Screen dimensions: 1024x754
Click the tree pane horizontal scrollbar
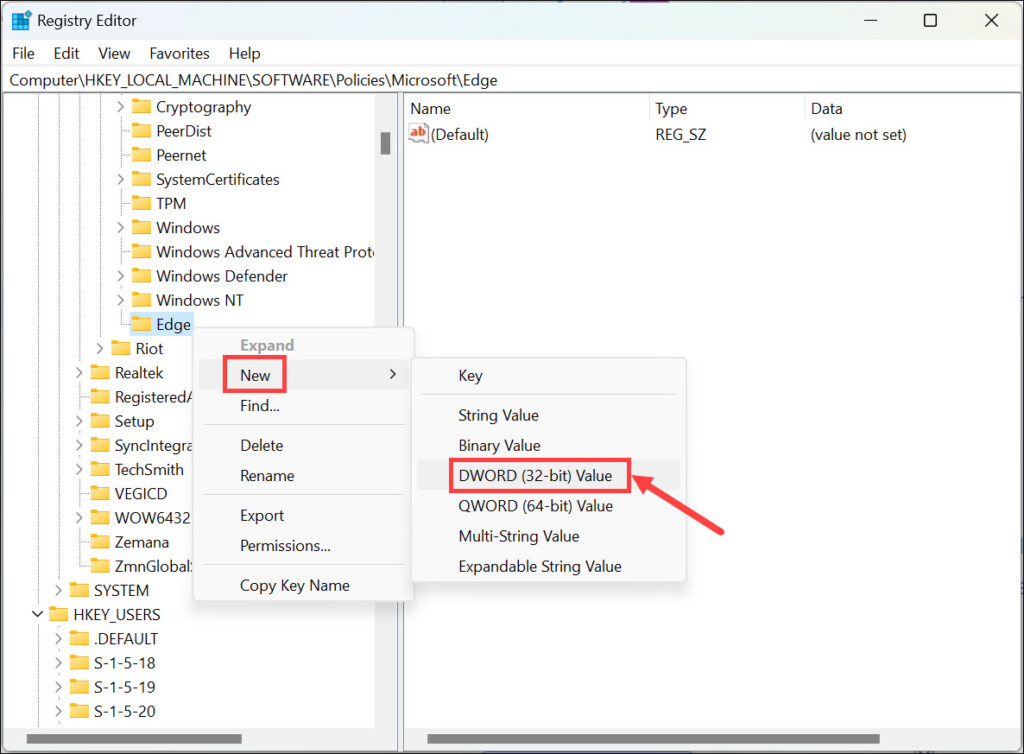(133, 739)
